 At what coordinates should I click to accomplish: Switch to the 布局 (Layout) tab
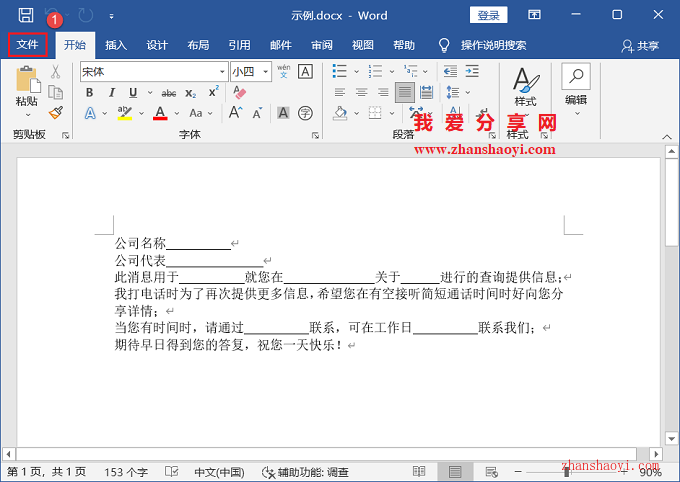tap(198, 45)
